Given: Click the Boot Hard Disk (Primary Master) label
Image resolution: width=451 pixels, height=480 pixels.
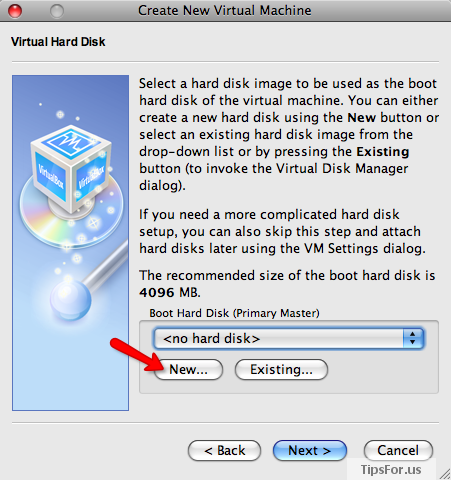Looking at the screenshot, I should pyautogui.click(x=234, y=313).
